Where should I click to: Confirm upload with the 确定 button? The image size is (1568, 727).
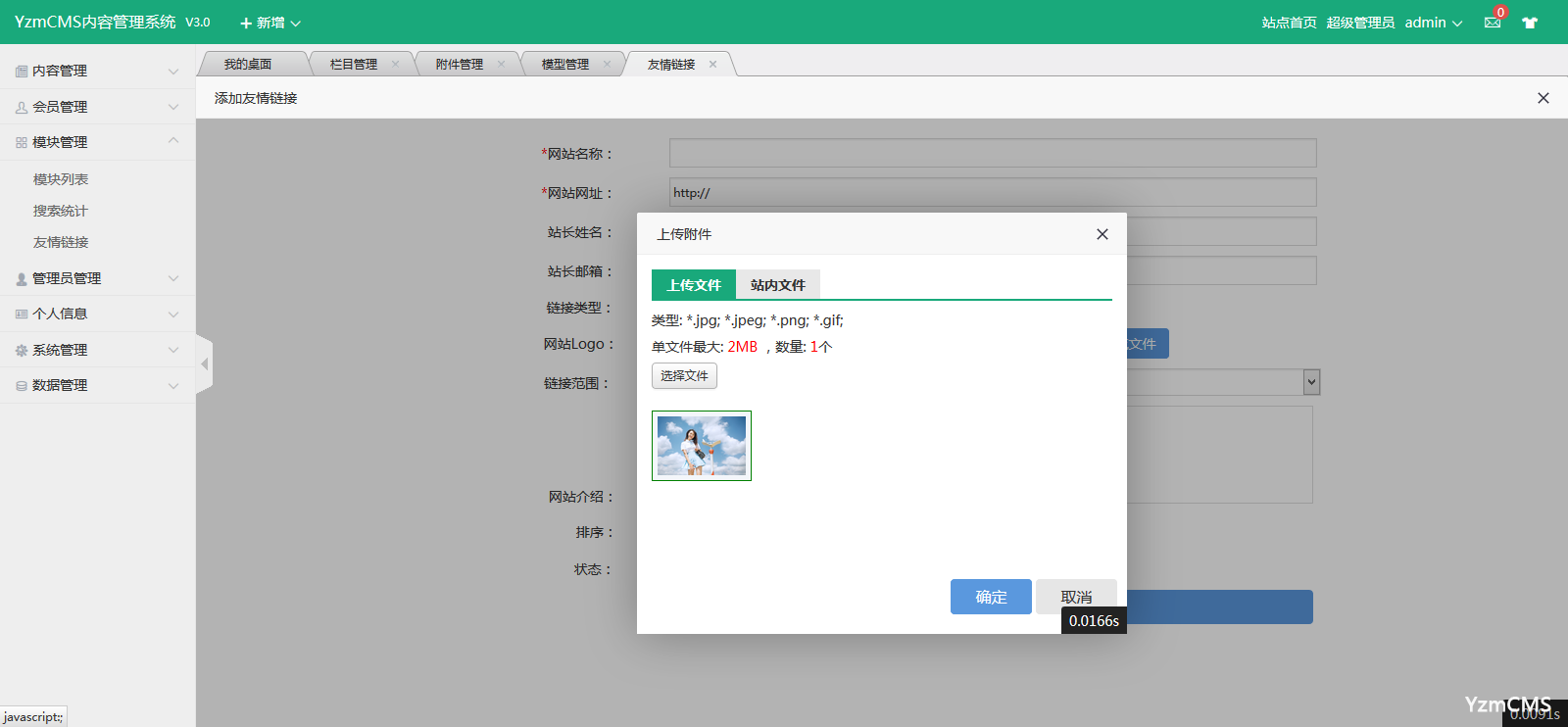tap(991, 597)
